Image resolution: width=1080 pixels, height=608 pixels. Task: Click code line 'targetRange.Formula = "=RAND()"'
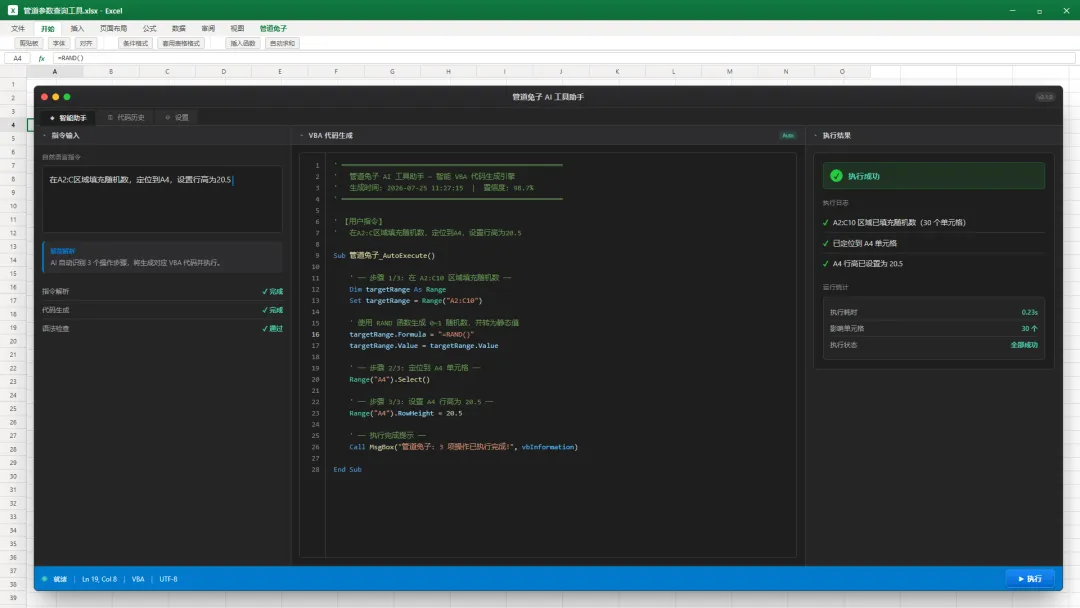(411, 335)
